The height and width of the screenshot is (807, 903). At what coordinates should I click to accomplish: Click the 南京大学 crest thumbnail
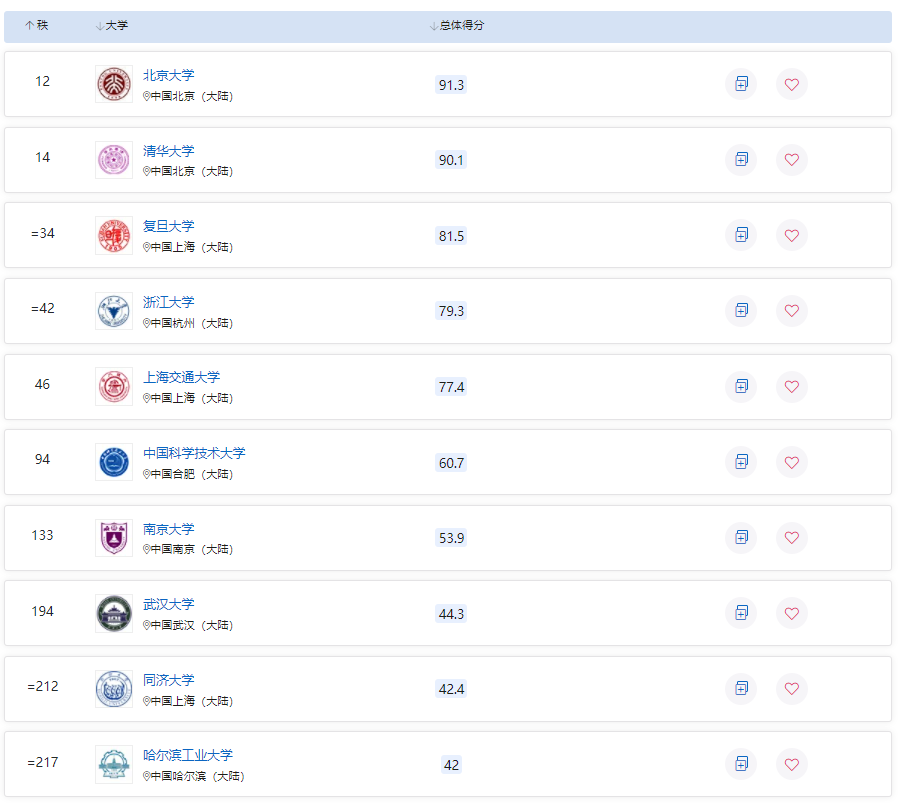114,537
